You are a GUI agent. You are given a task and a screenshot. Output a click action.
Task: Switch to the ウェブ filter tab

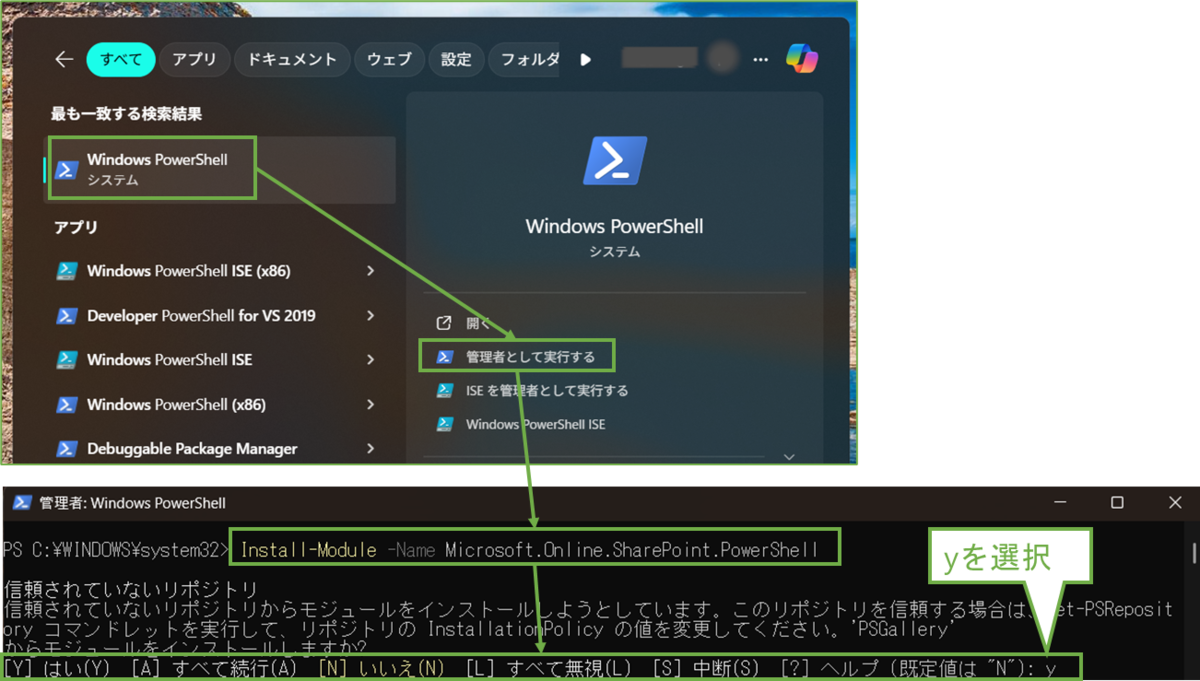(x=389, y=60)
